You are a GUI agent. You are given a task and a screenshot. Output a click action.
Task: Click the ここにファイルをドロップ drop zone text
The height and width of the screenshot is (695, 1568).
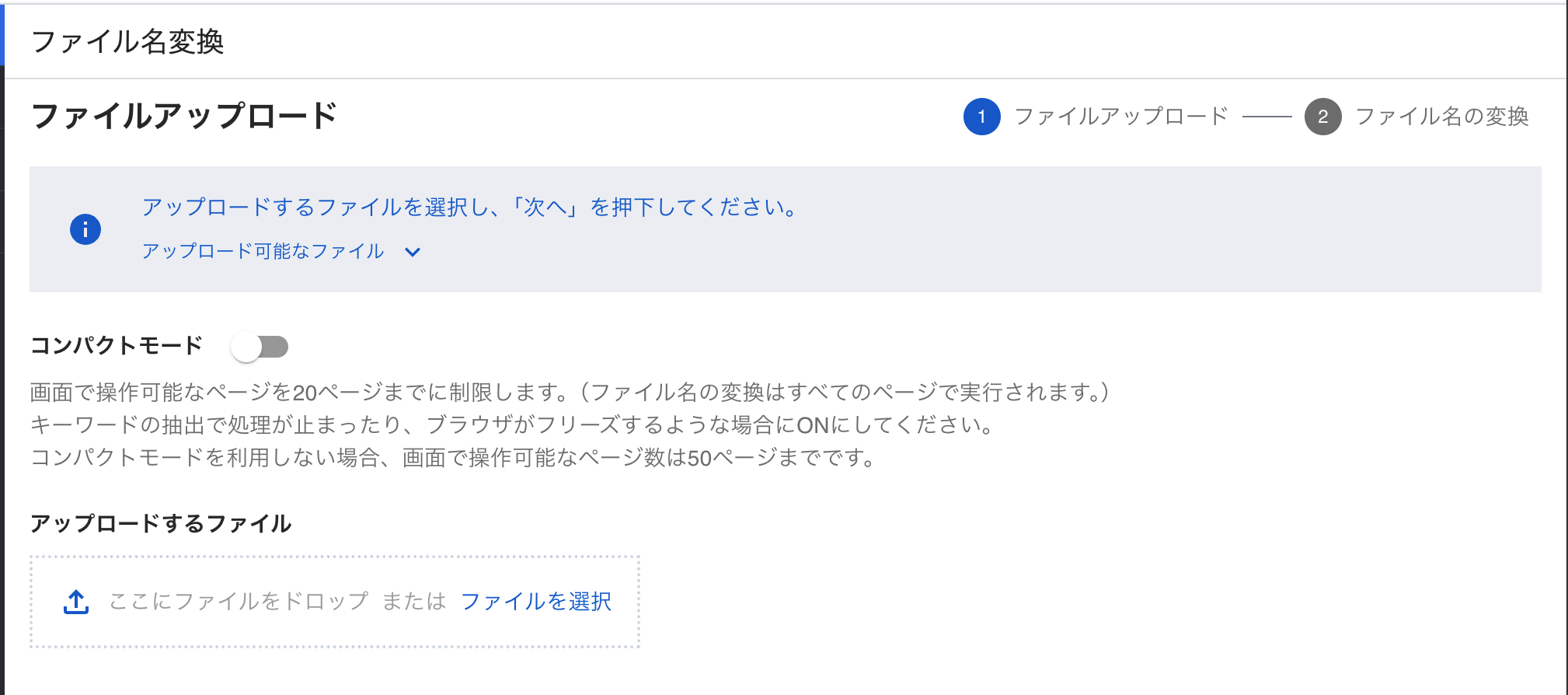(239, 602)
